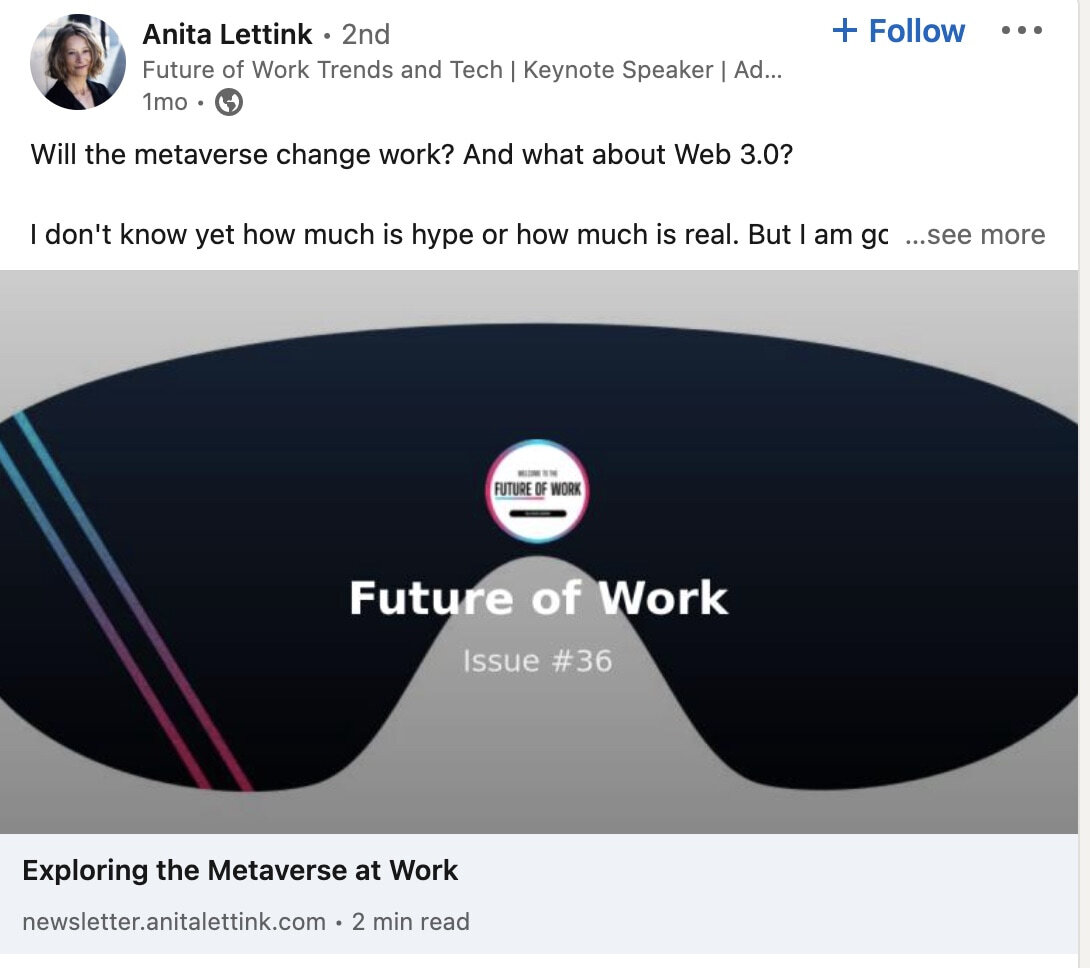
Task: Click the plus icon next to Follow
Action: point(847,30)
